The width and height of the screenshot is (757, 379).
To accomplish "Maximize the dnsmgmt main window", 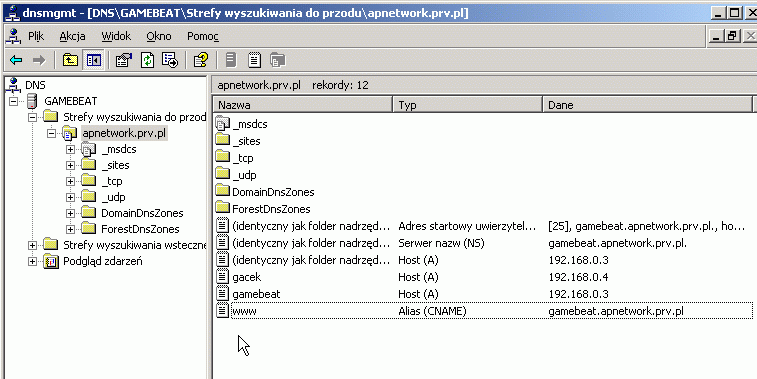I will coord(735,13).
